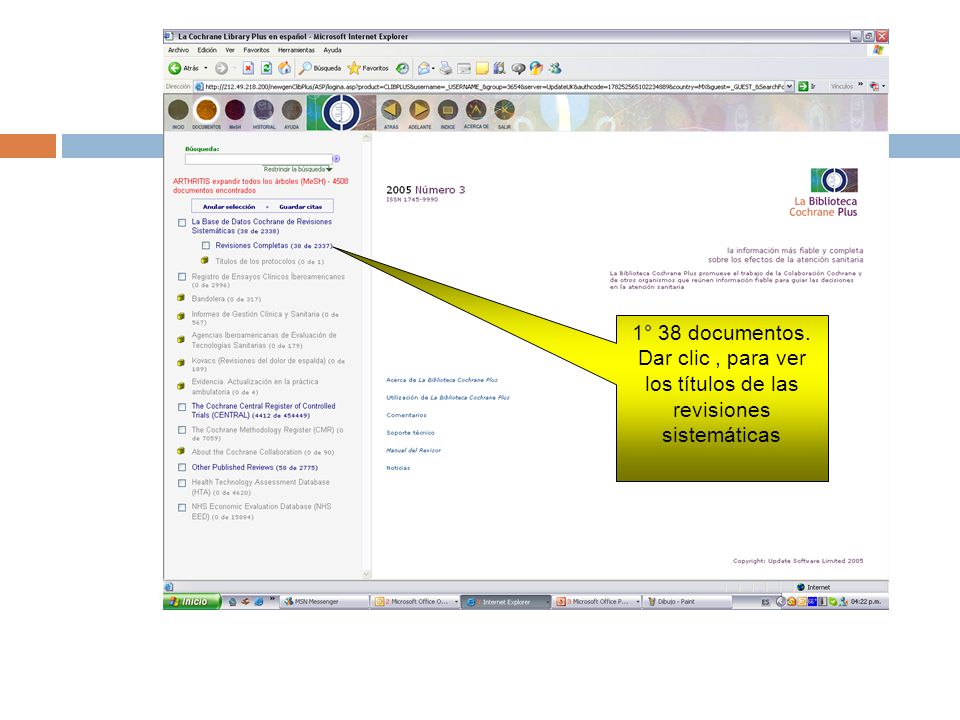Go to browser home page icon
This screenshot has height=720, width=960.
[285, 68]
